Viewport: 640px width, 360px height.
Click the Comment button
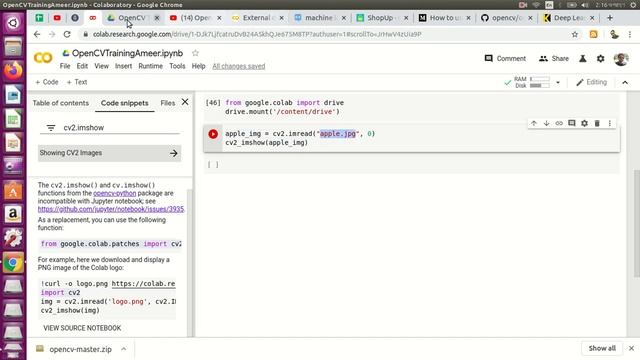(x=505, y=59)
